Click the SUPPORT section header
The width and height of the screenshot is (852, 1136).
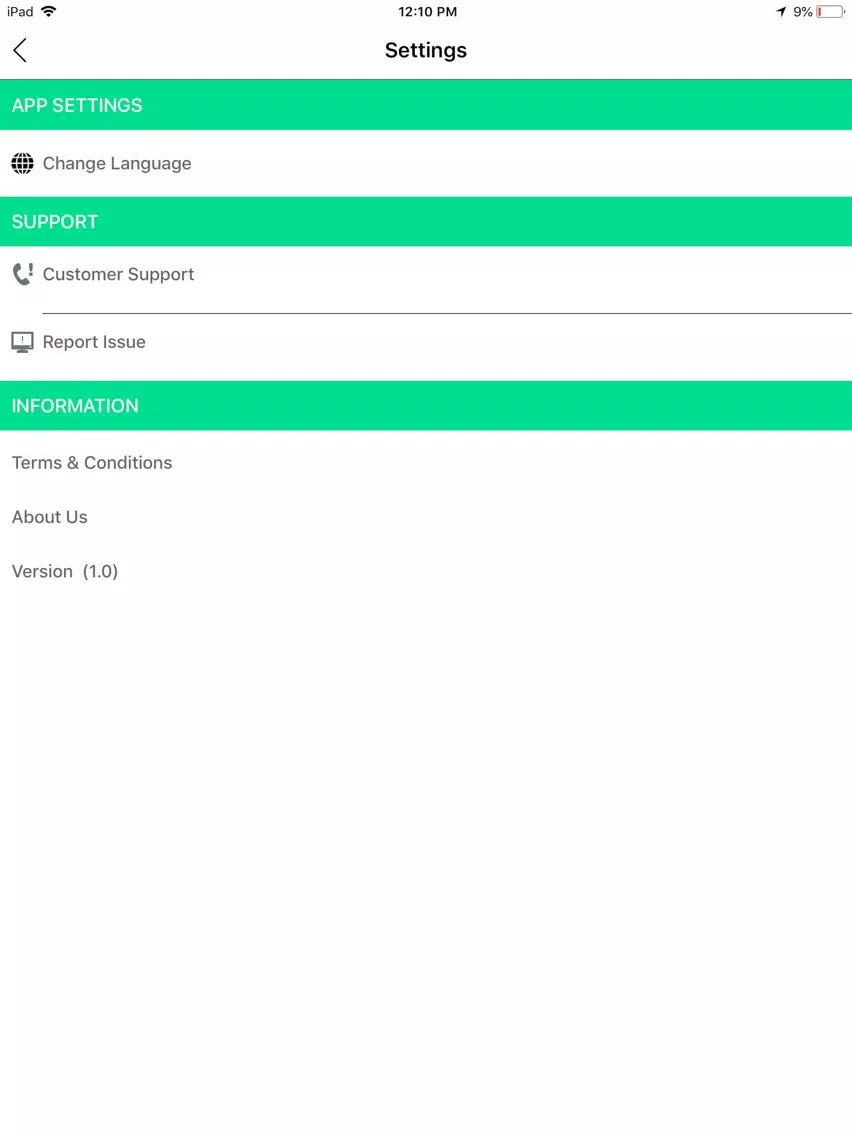[x=55, y=222]
